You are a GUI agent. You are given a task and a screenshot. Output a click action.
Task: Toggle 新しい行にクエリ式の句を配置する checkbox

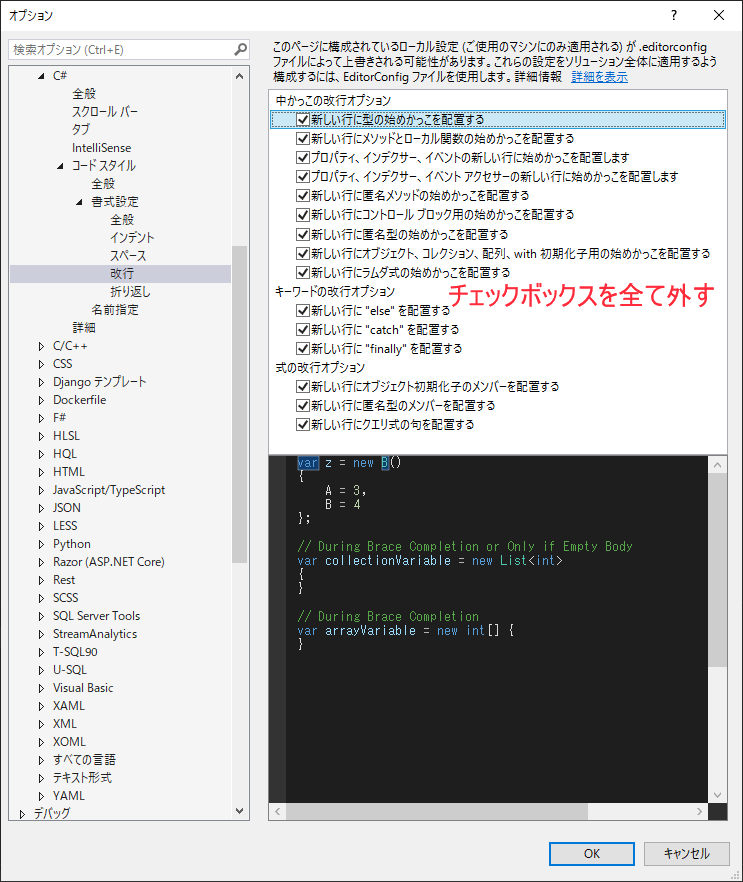click(303, 425)
